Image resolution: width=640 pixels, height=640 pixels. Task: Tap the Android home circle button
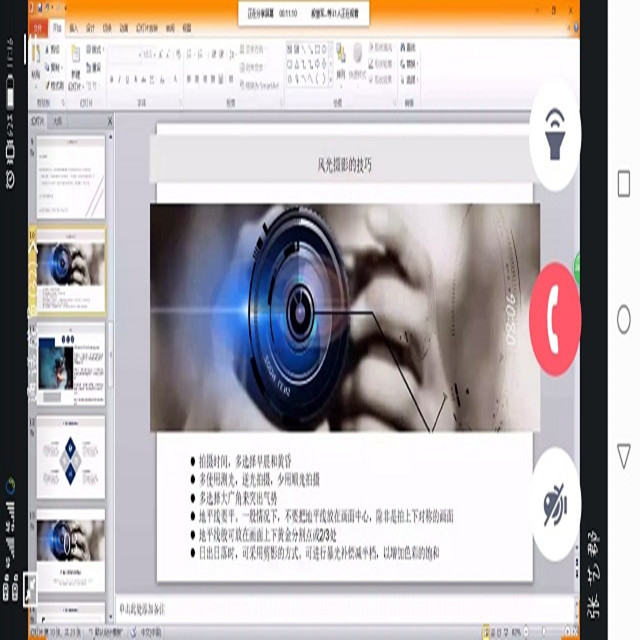pos(624,320)
